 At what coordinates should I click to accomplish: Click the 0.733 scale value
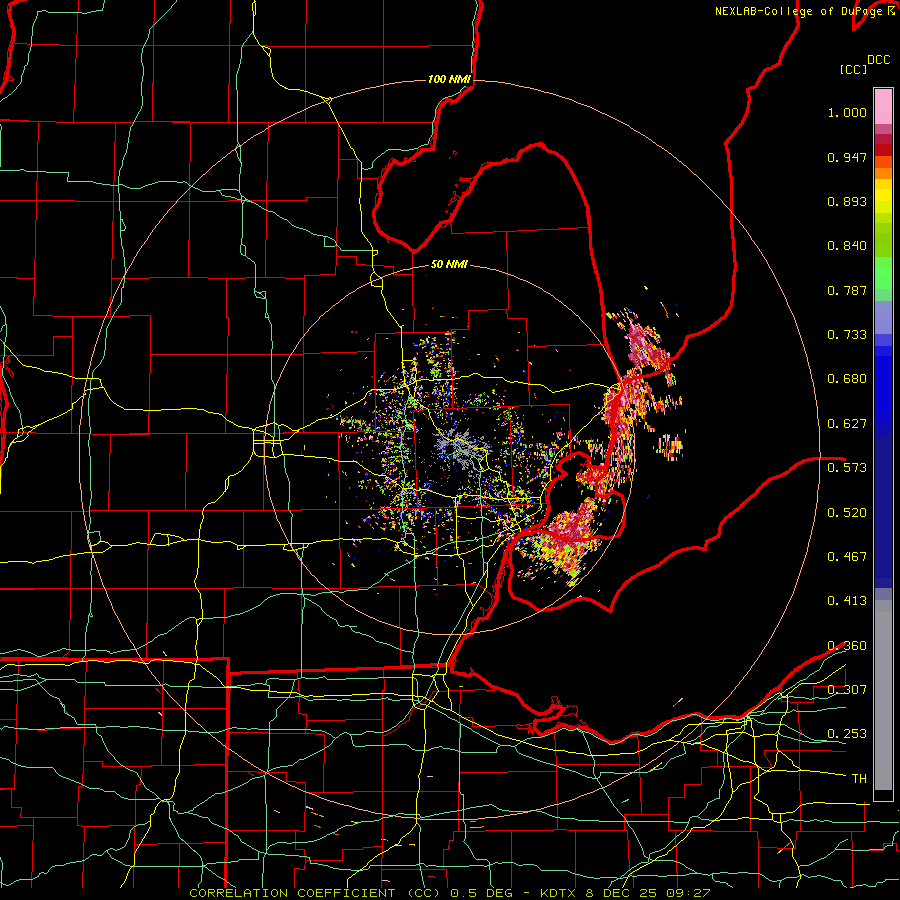pos(847,335)
